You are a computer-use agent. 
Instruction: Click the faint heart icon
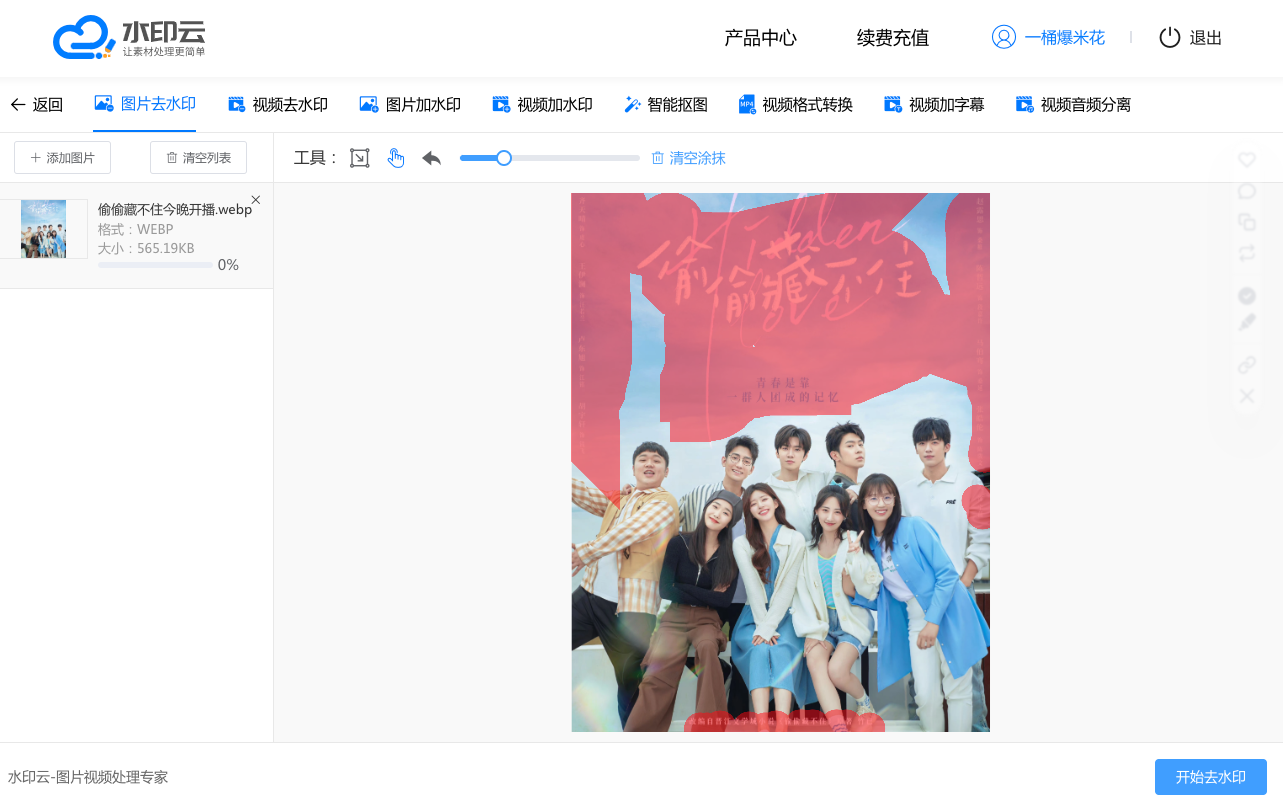click(1247, 159)
